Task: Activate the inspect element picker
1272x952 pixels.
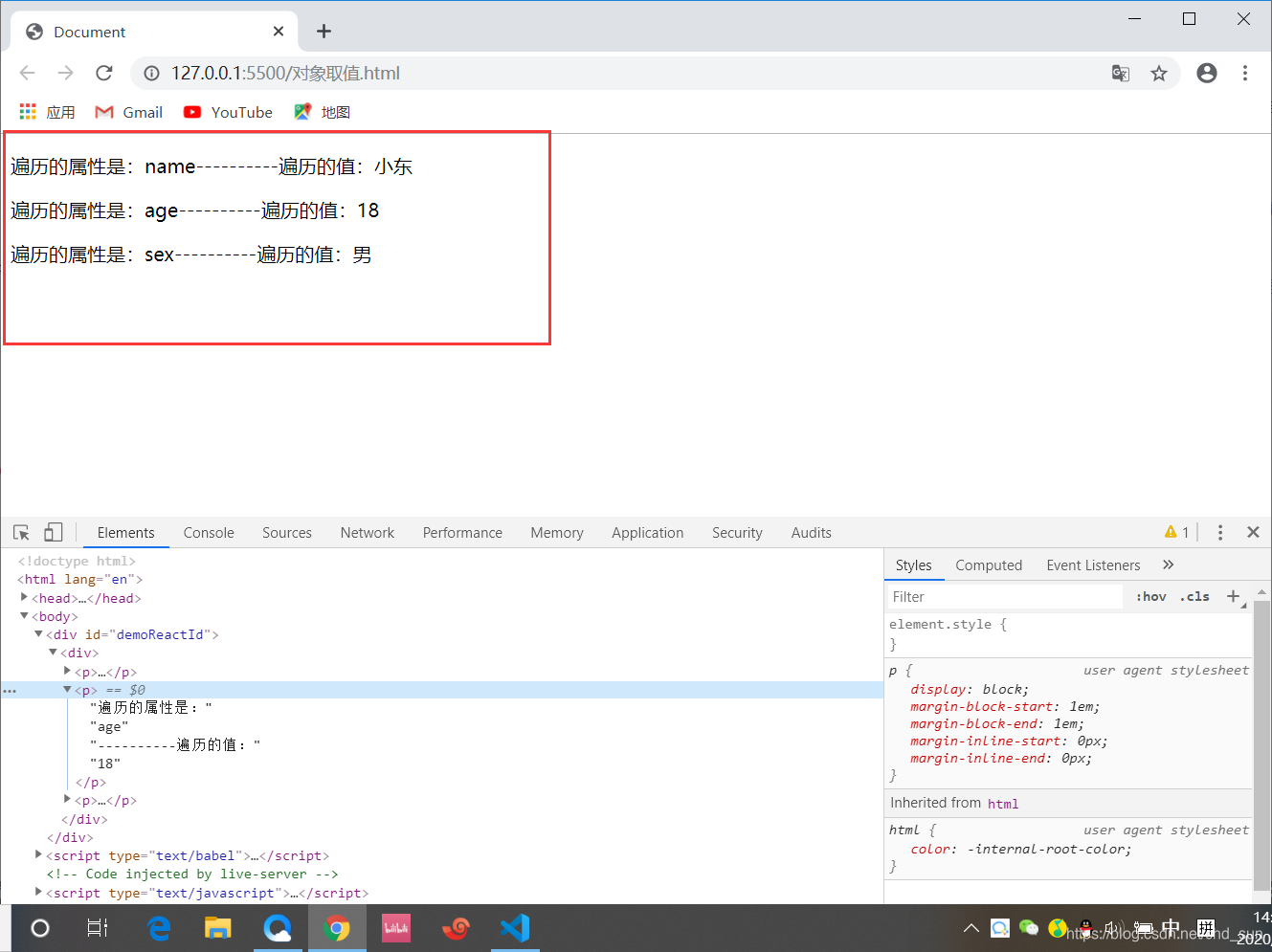Action: (x=21, y=533)
